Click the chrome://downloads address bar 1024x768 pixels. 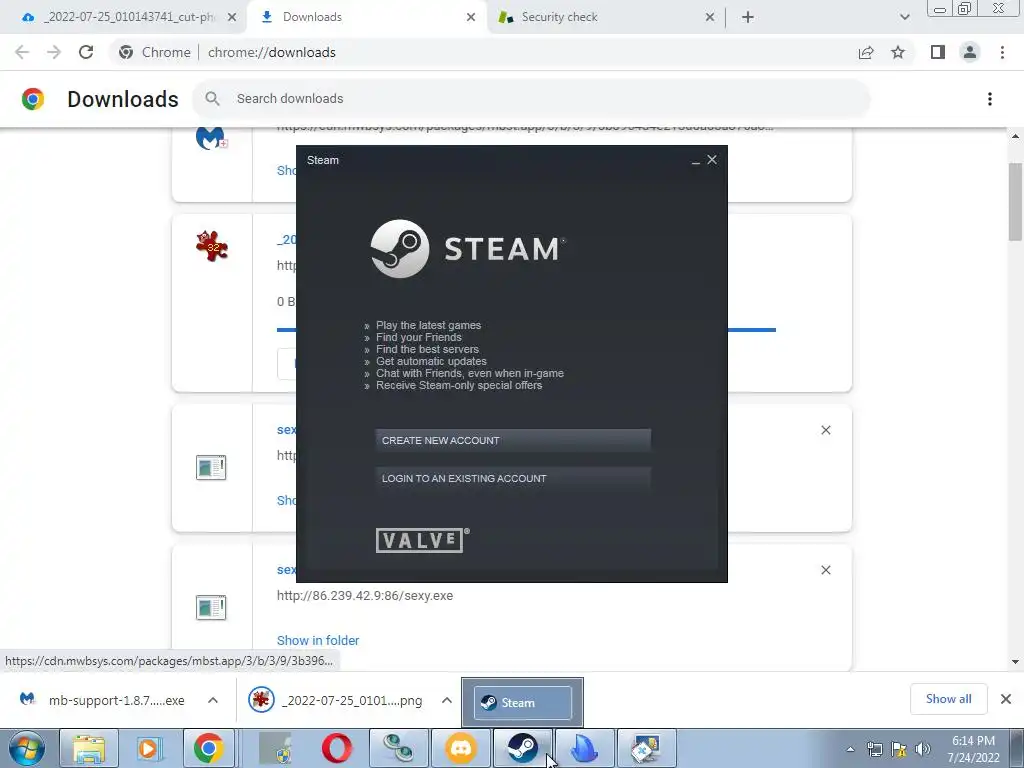coord(483,52)
